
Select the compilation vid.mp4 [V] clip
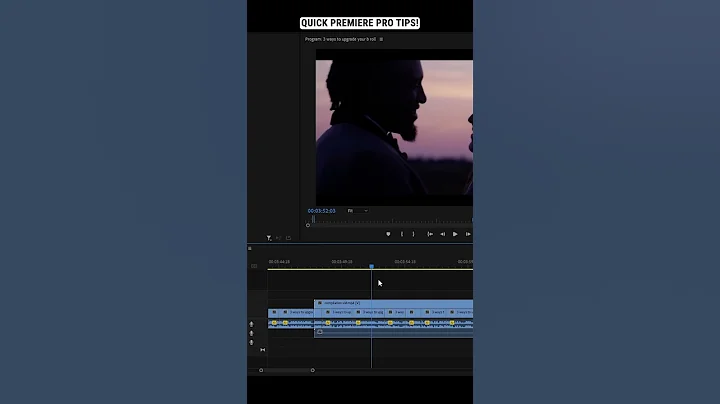(394, 303)
